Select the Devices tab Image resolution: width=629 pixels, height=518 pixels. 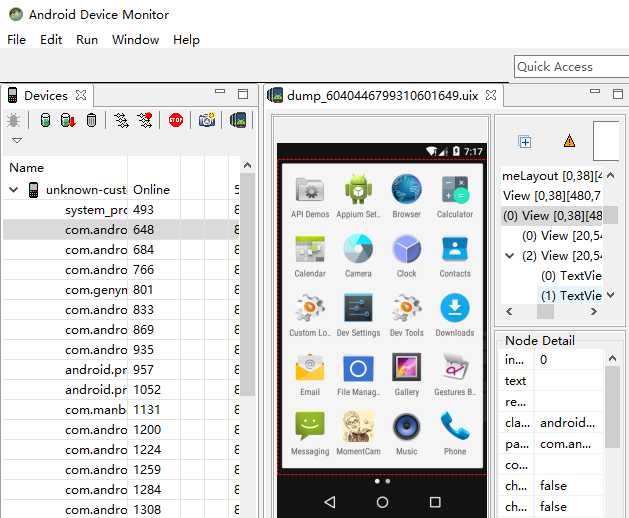[x=46, y=95]
